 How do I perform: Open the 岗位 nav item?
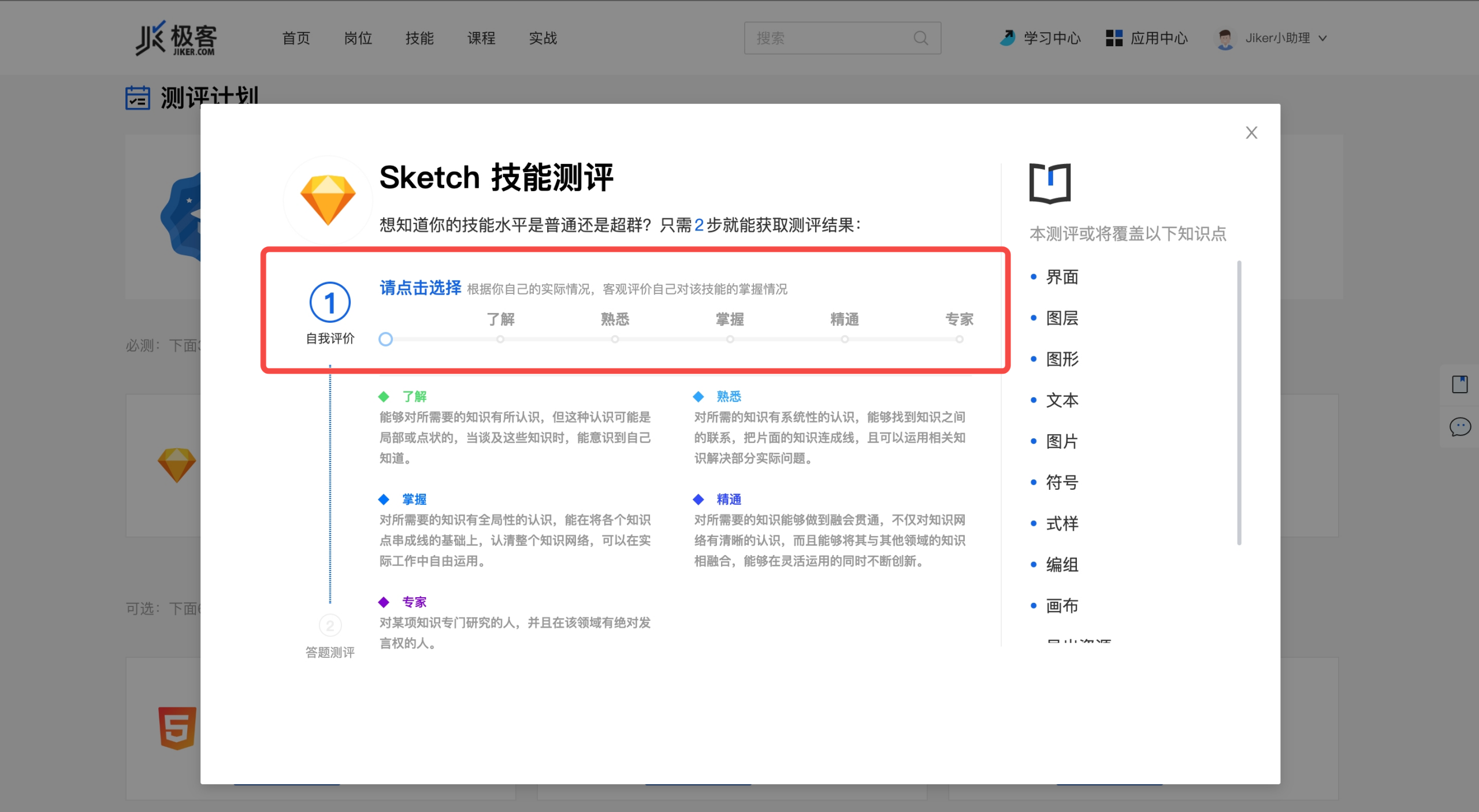pos(358,38)
